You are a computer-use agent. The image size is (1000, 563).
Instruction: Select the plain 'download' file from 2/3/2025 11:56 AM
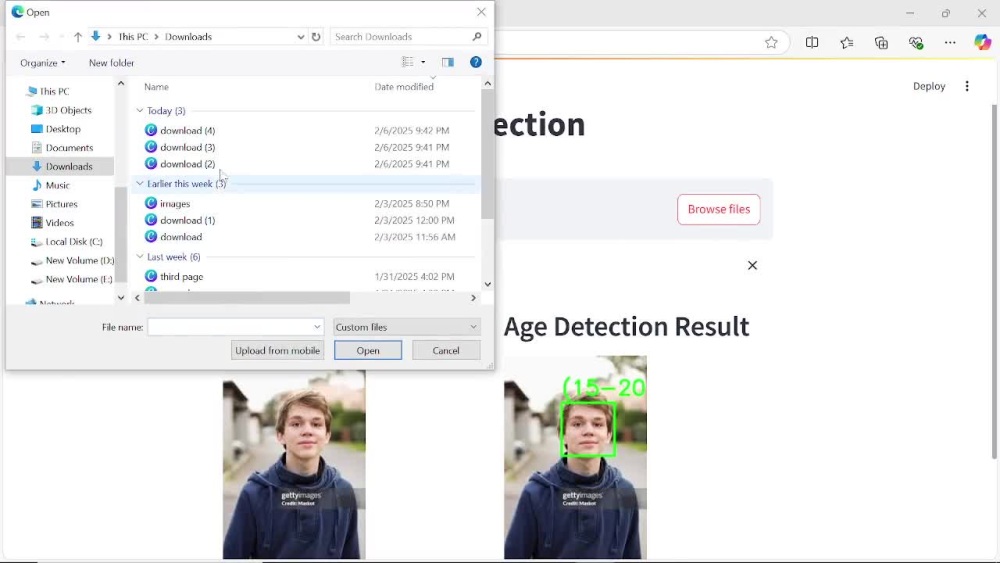pos(180,237)
